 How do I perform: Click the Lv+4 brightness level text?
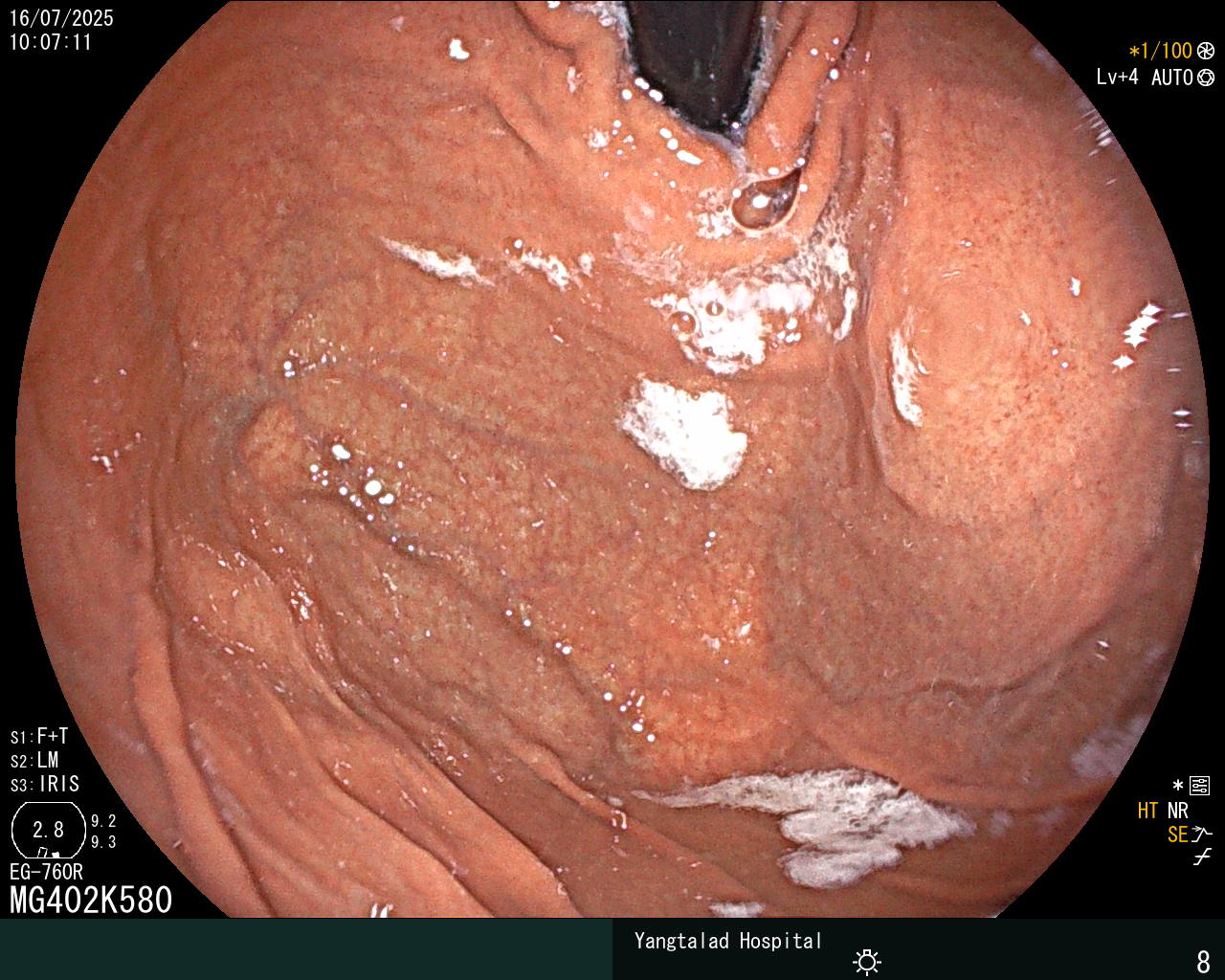1118,78
